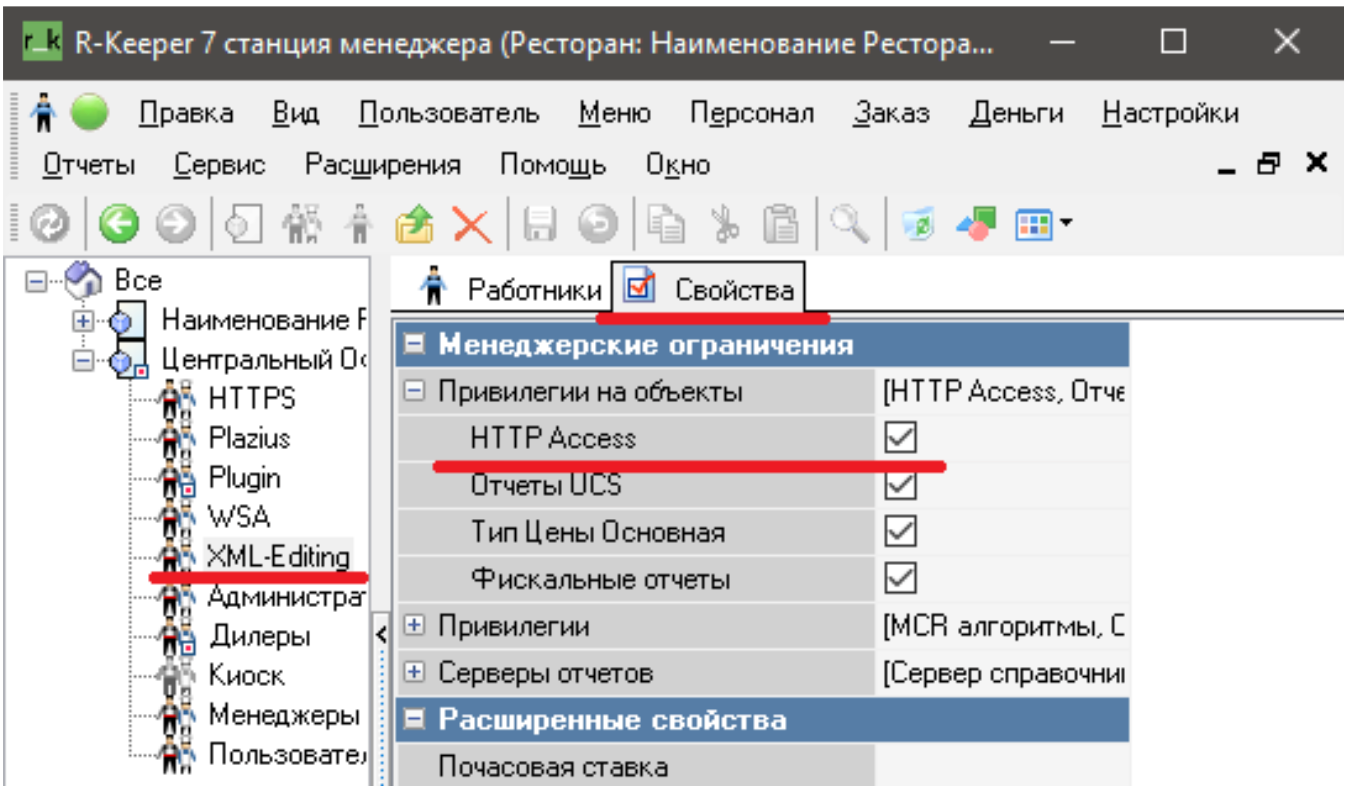Collapse the Расширенные свойства section

[414, 720]
